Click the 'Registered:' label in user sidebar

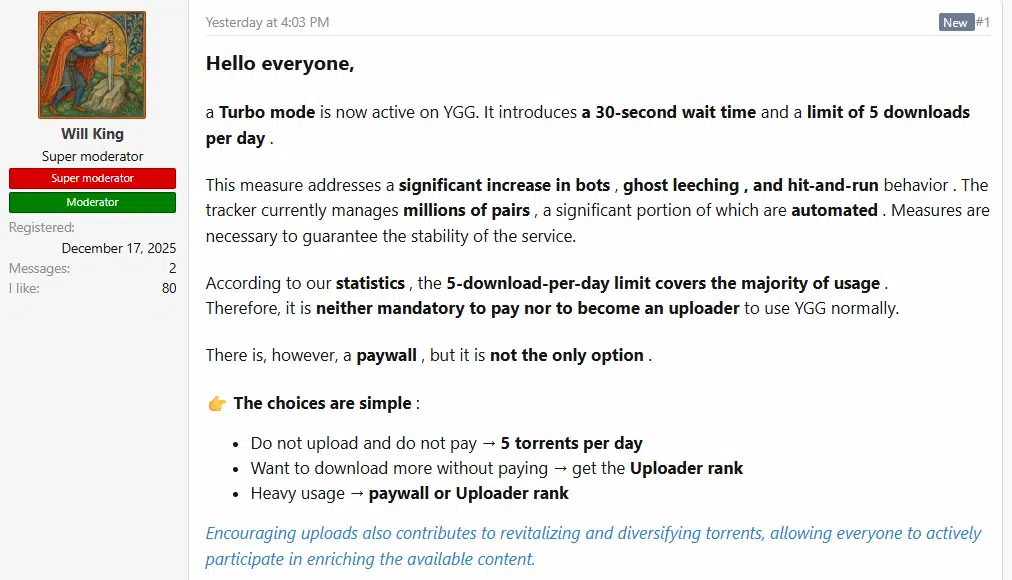(x=42, y=227)
